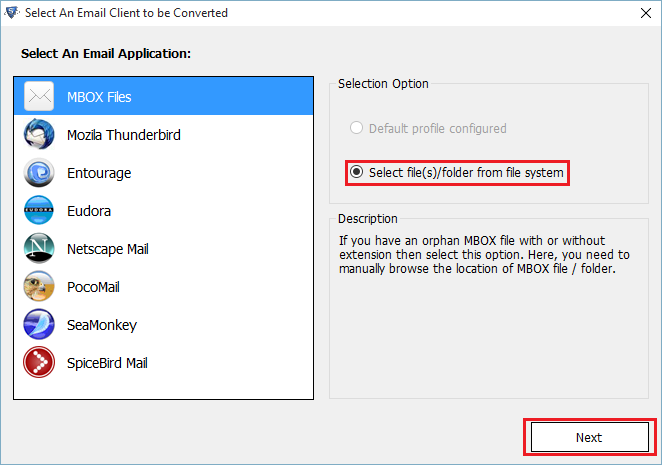Click the MBOX Files envelope icon

tap(39, 97)
